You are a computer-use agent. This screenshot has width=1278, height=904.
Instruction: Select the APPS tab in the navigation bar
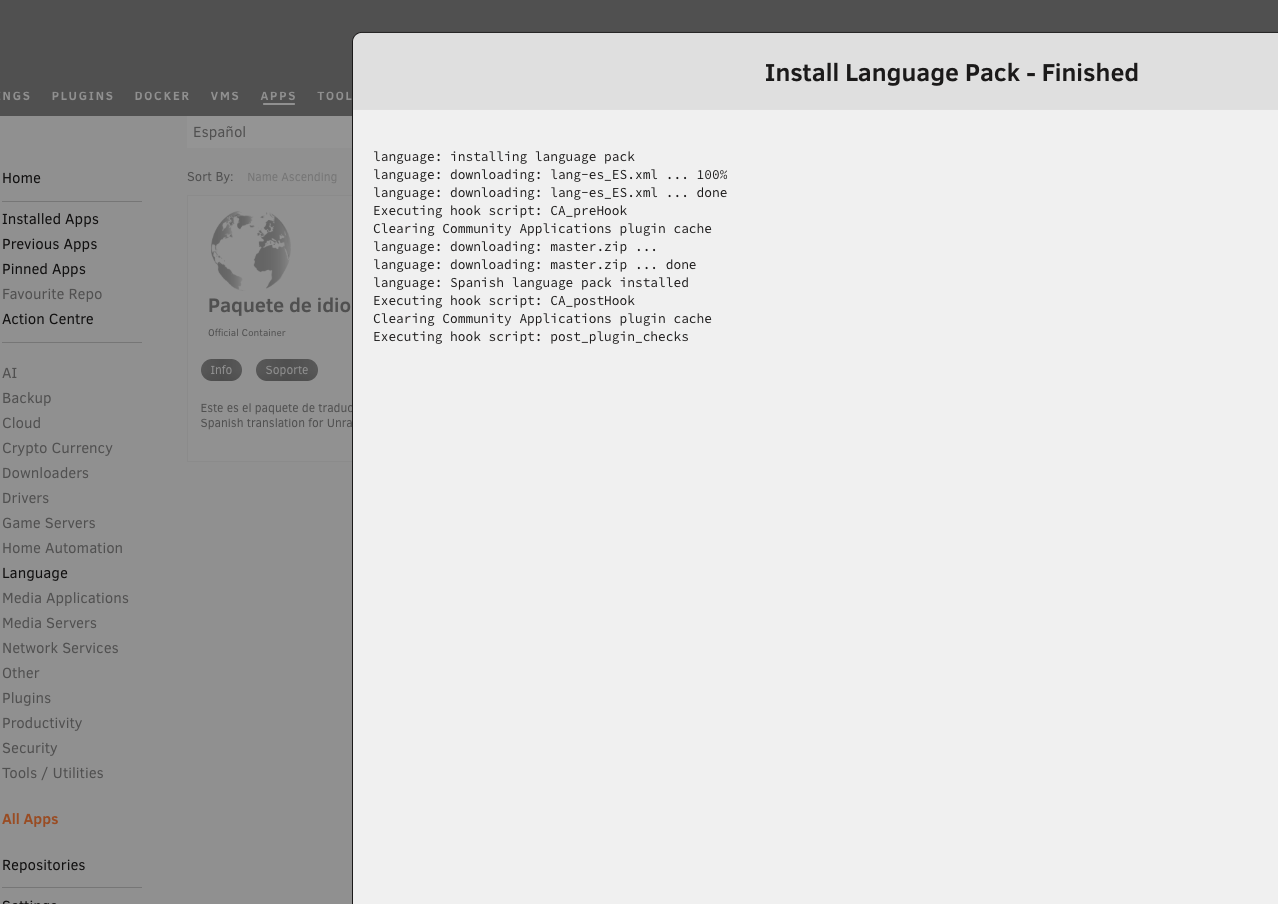pos(278,96)
